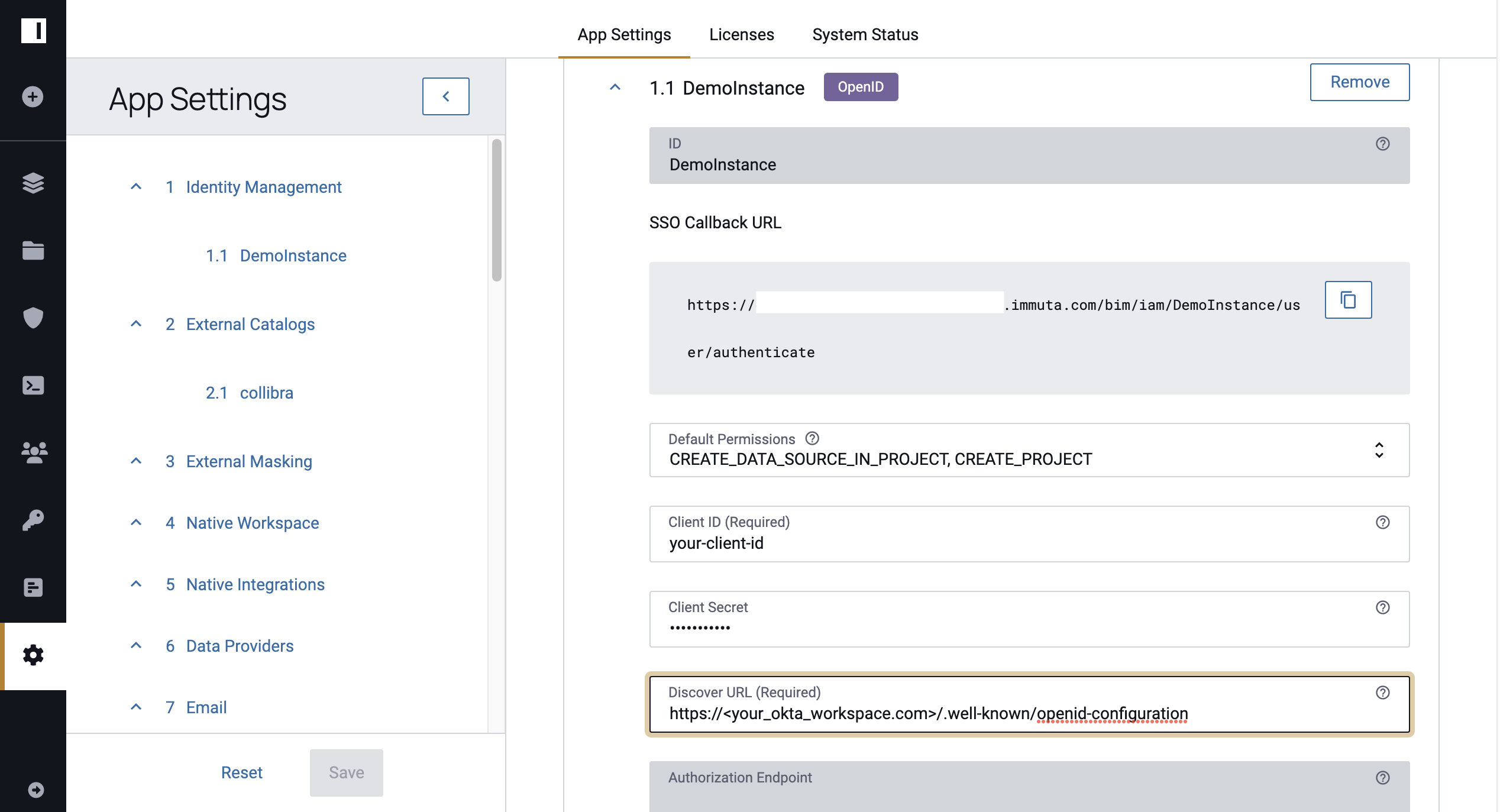The width and height of the screenshot is (1500, 812).
Task: Focus the Discover URL input field
Action: click(1029, 704)
